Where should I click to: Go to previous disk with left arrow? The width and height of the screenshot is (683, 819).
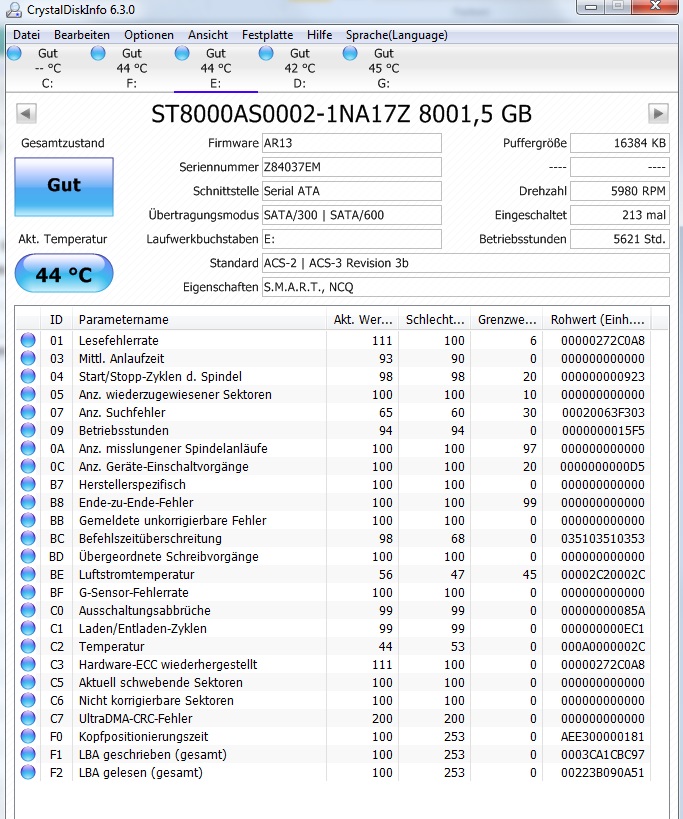coord(26,113)
